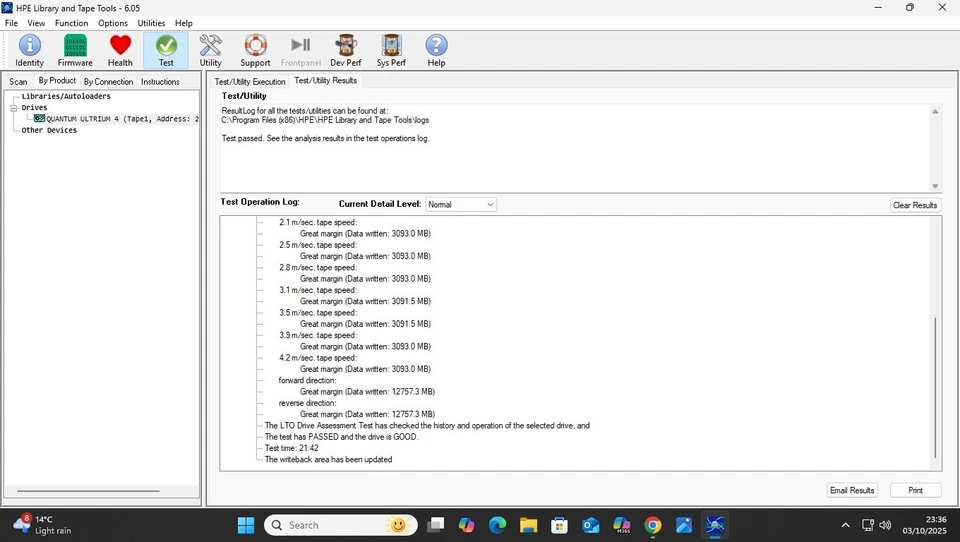Open the Health heart icon
The width and height of the screenshot is (960, 542).
(120, 50)
